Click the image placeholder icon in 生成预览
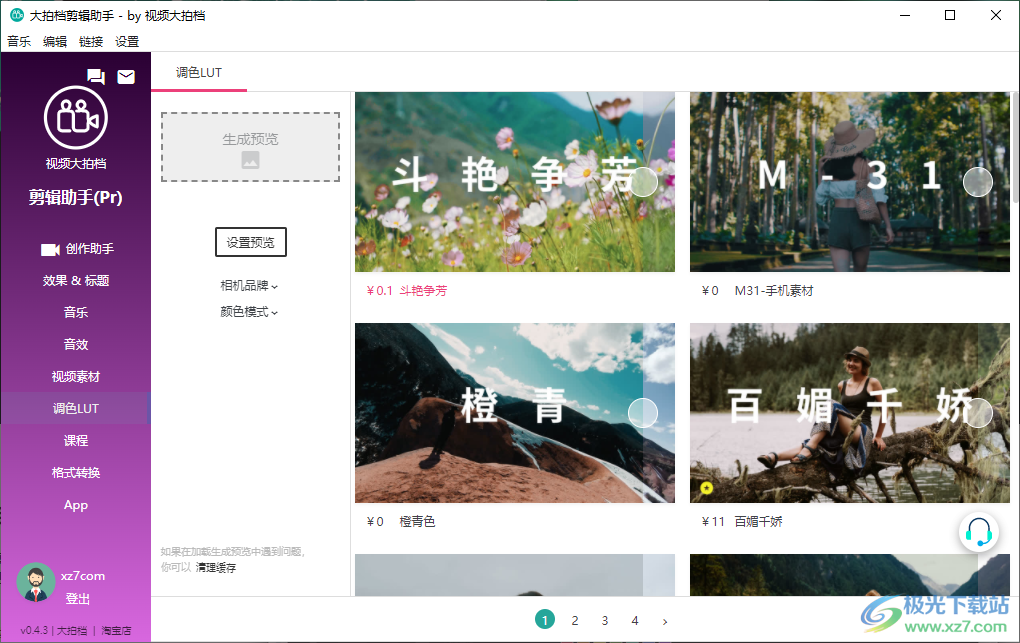 pos(250,159)
